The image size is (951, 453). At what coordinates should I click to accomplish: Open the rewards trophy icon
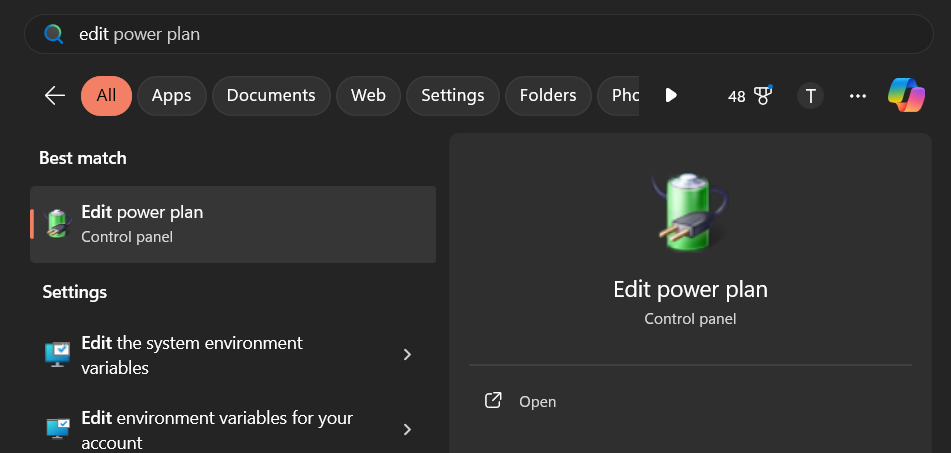763,95
